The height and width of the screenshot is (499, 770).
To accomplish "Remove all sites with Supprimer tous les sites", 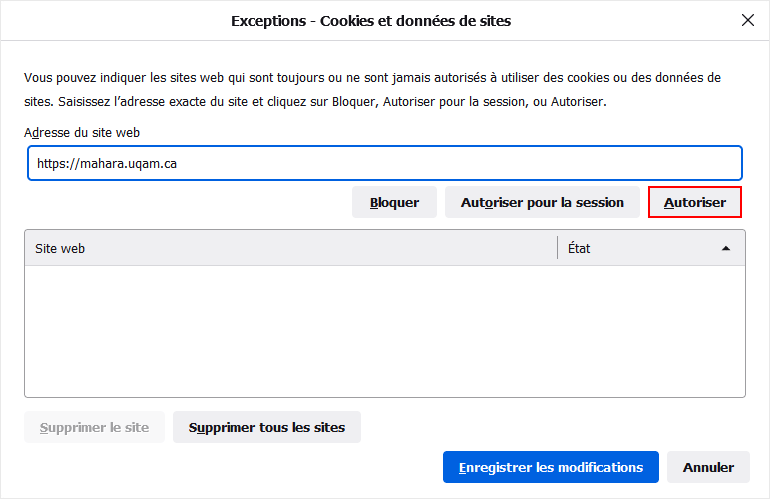I will 267,427.
